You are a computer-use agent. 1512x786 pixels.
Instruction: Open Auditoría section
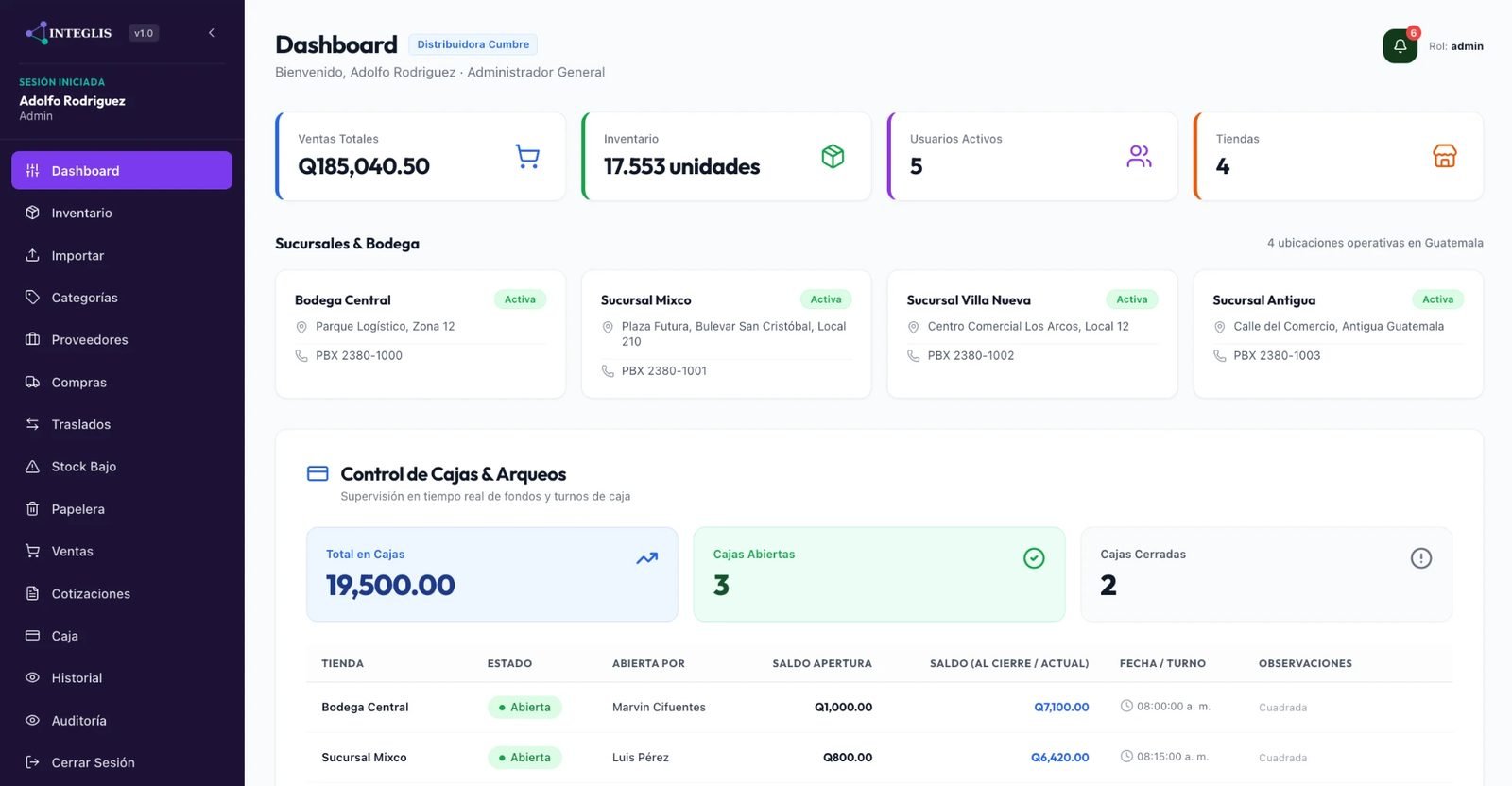point(122,720)
